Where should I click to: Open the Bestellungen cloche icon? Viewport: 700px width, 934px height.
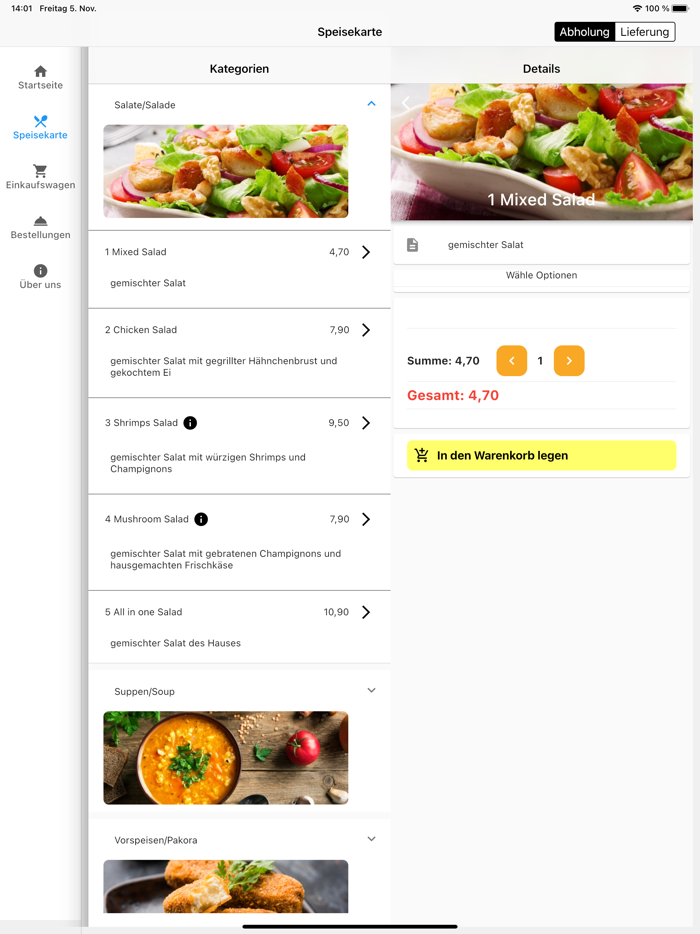40,221
